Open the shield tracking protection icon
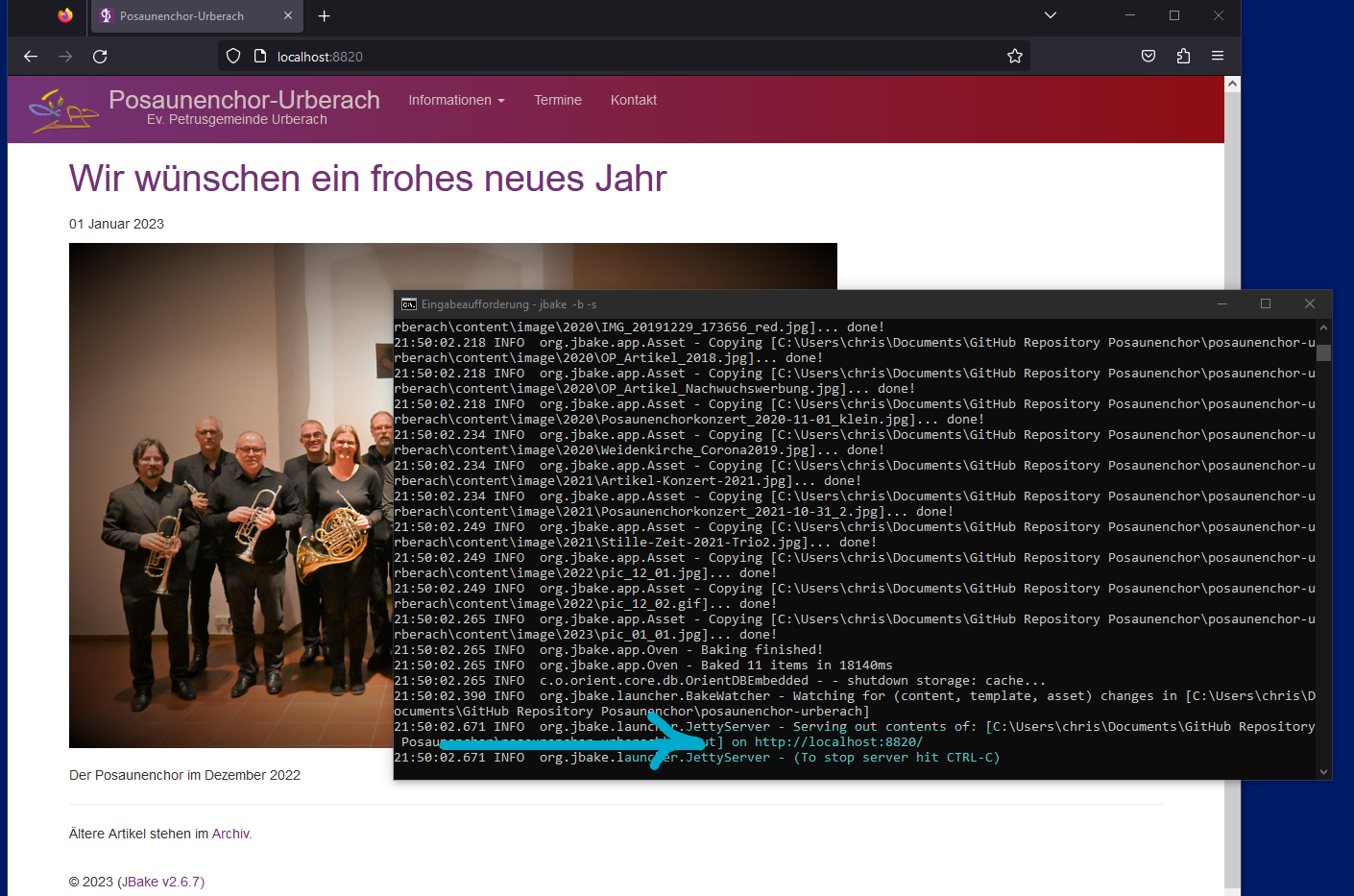The width and height of the screenshot is (1354, 896). coord(233,57)
